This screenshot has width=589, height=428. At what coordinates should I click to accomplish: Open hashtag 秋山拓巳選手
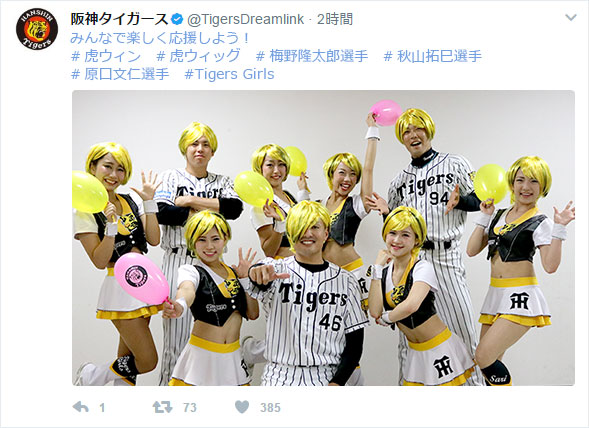click(x=432, y=56)
